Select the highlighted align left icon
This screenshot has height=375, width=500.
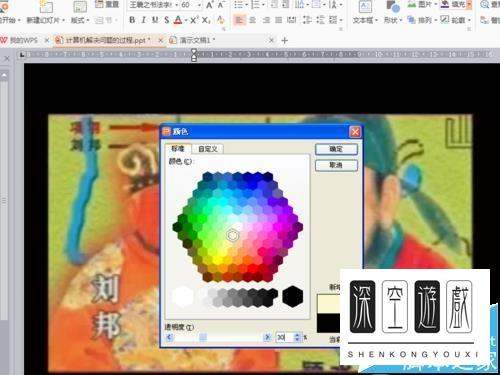coord(239,20)
